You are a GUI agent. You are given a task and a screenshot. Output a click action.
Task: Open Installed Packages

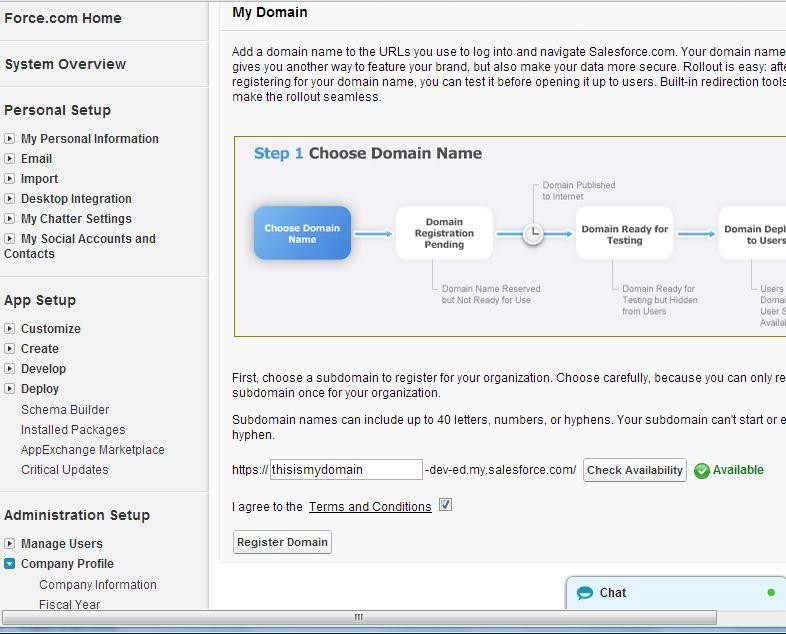73,430
